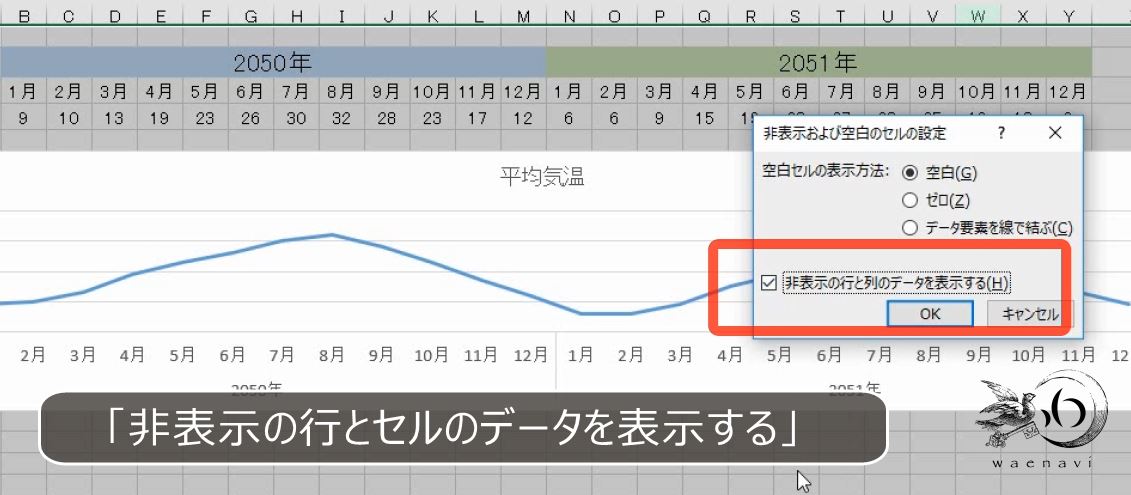The width and height of the screenshot is (1131, 495).
Task: Select the merged 2050年 header cell
Action: (x=273, y=63)
